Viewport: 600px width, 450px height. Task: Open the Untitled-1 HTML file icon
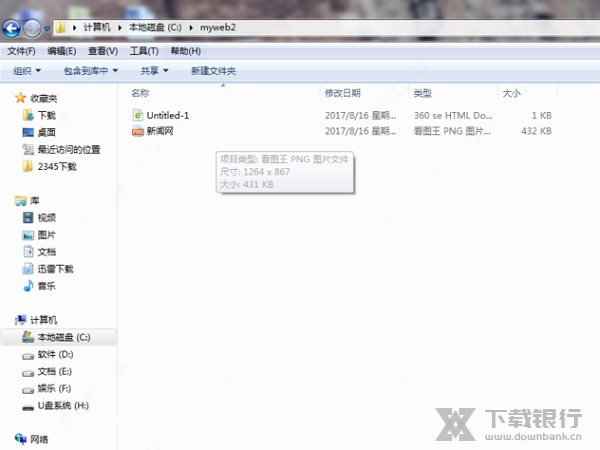pos(138,115)
